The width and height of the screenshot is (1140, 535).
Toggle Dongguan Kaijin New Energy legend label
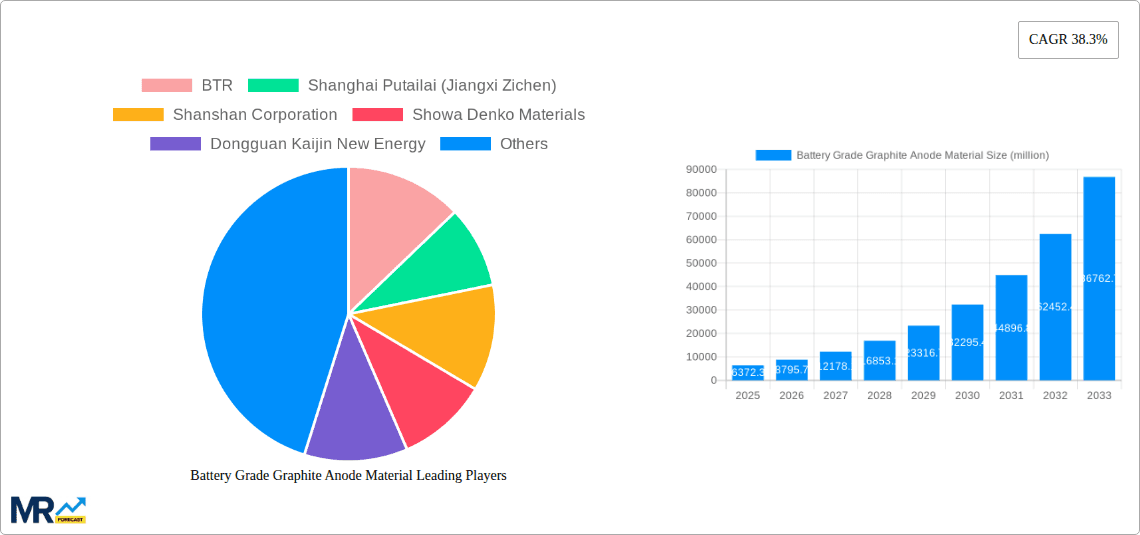click(318, 144)
